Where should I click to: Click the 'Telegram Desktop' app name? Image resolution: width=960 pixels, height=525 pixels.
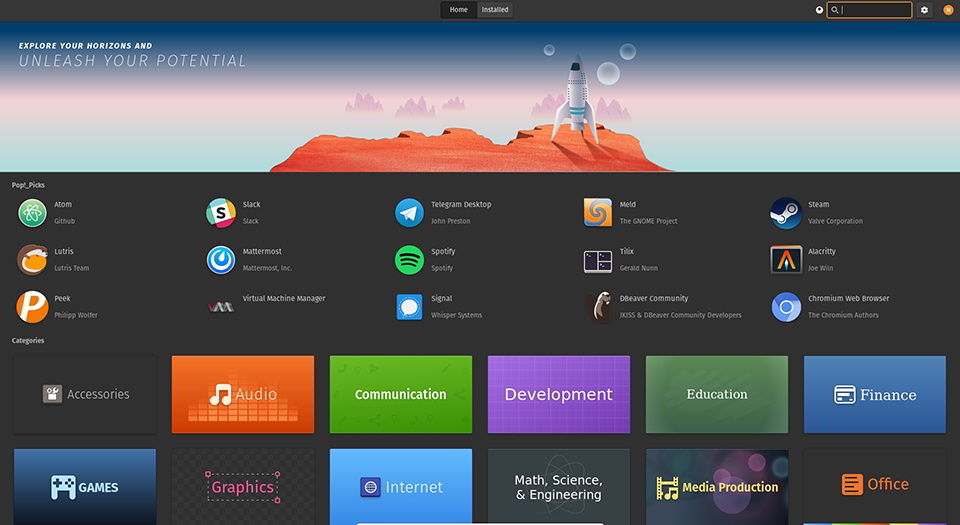(x=461, y=204)
